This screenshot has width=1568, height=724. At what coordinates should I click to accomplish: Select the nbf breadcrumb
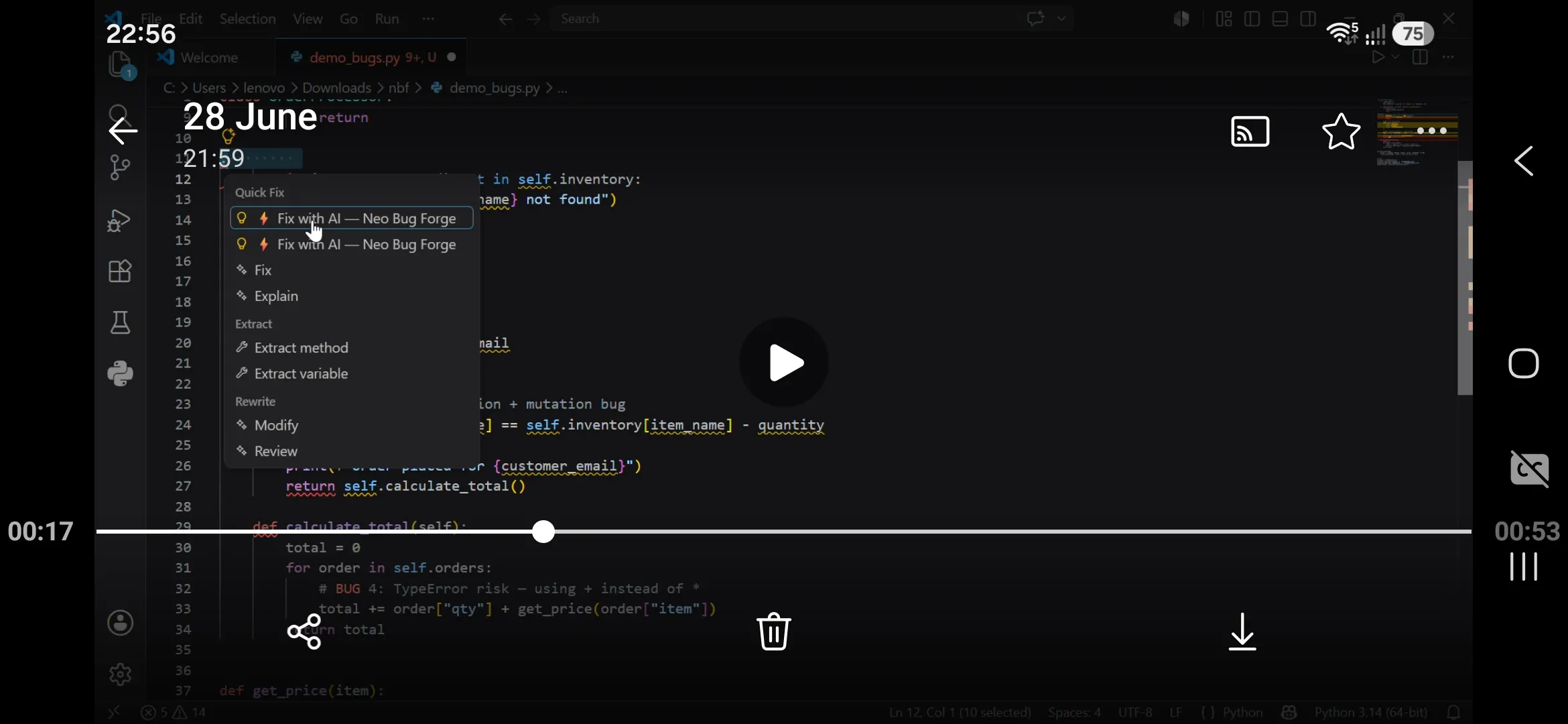click(x=399, y=88)
